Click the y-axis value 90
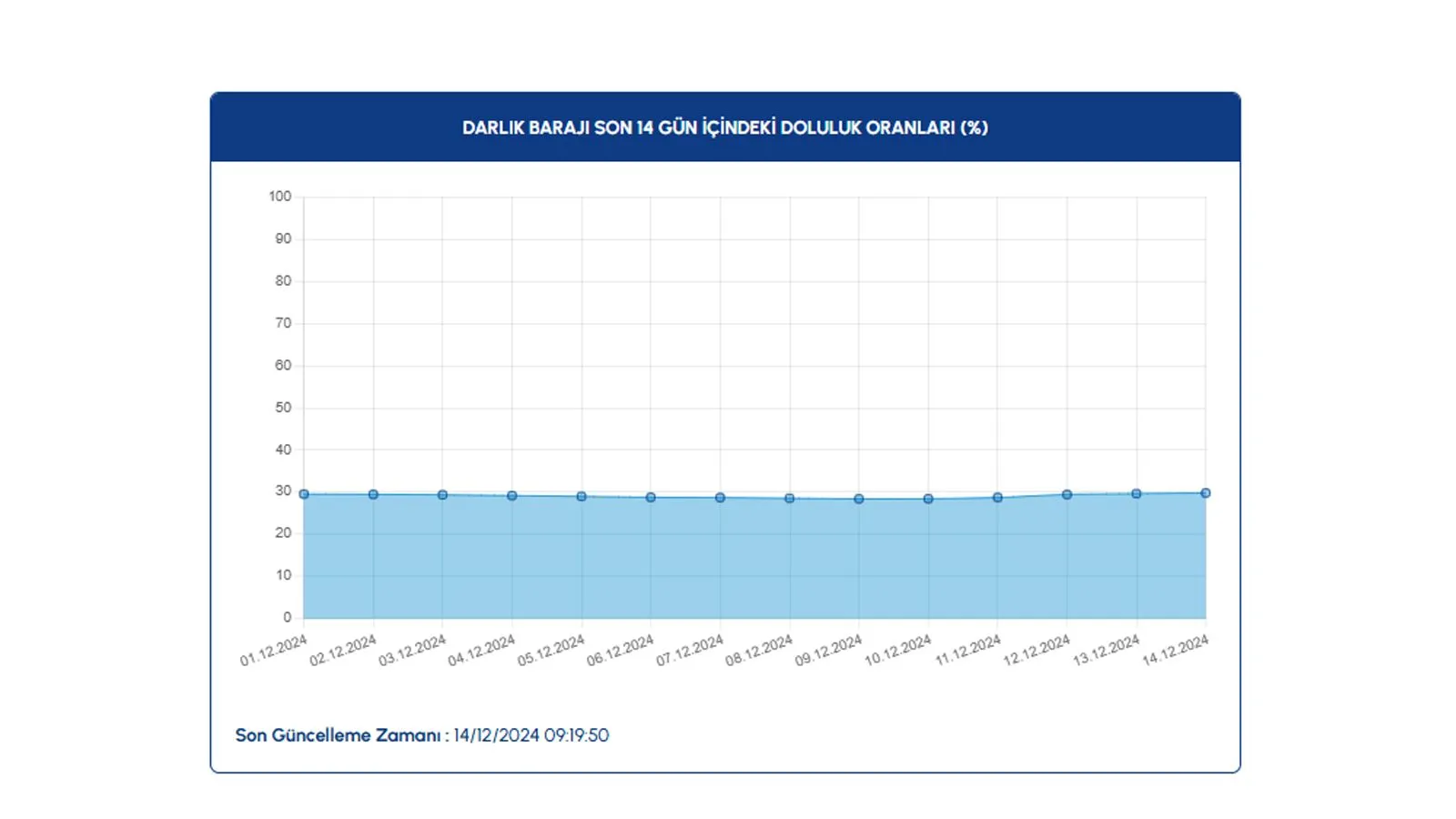The width and height of the screenshot is (1456, 819). click(284, 238)
